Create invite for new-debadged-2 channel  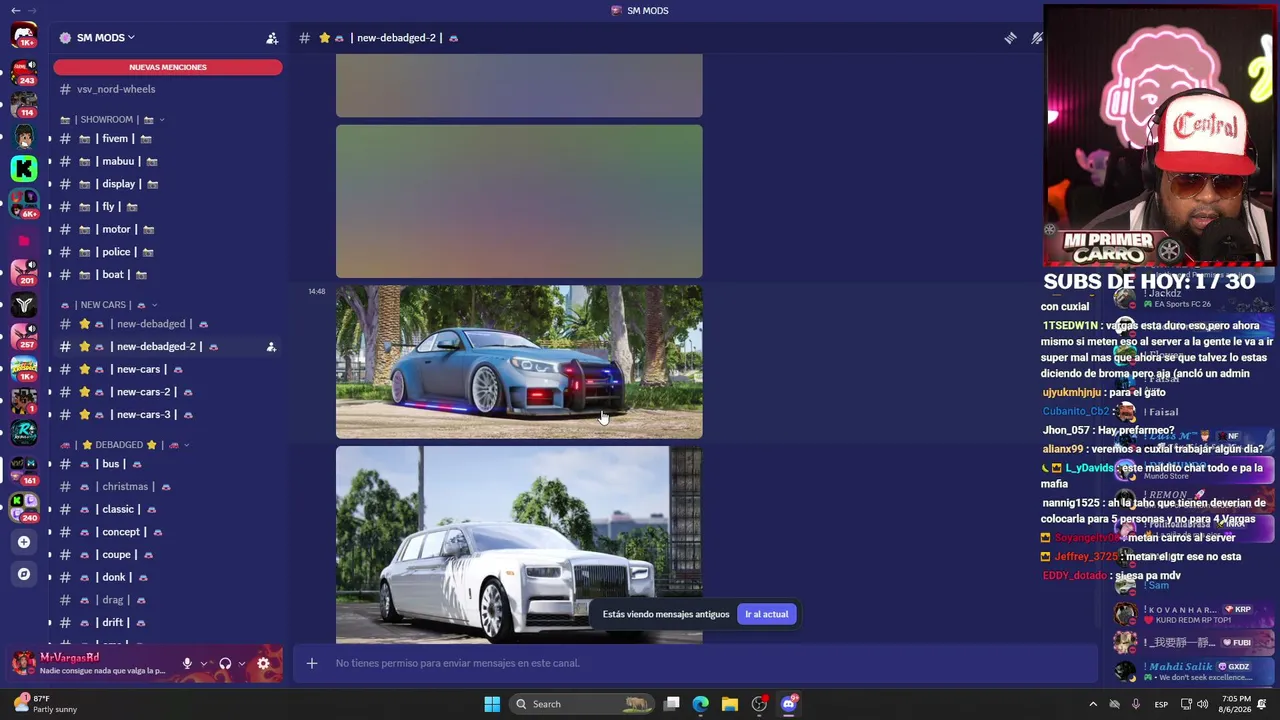[271, 347]
